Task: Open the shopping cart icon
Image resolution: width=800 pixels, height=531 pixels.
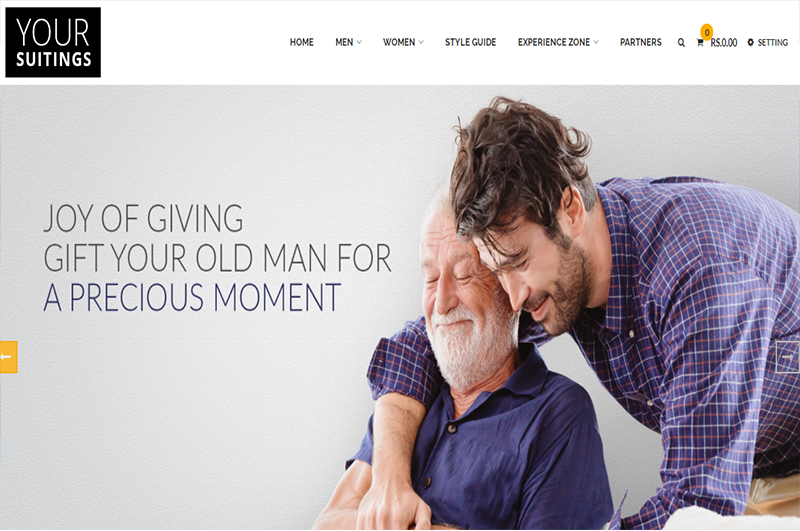Action: point(700,43)
